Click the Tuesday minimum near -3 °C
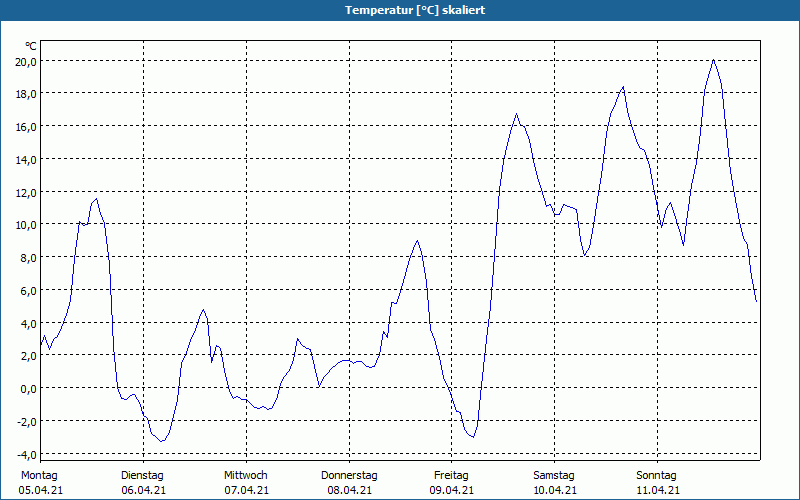The width and height of the screenshot is (800, 500). [x=162, y=441]
